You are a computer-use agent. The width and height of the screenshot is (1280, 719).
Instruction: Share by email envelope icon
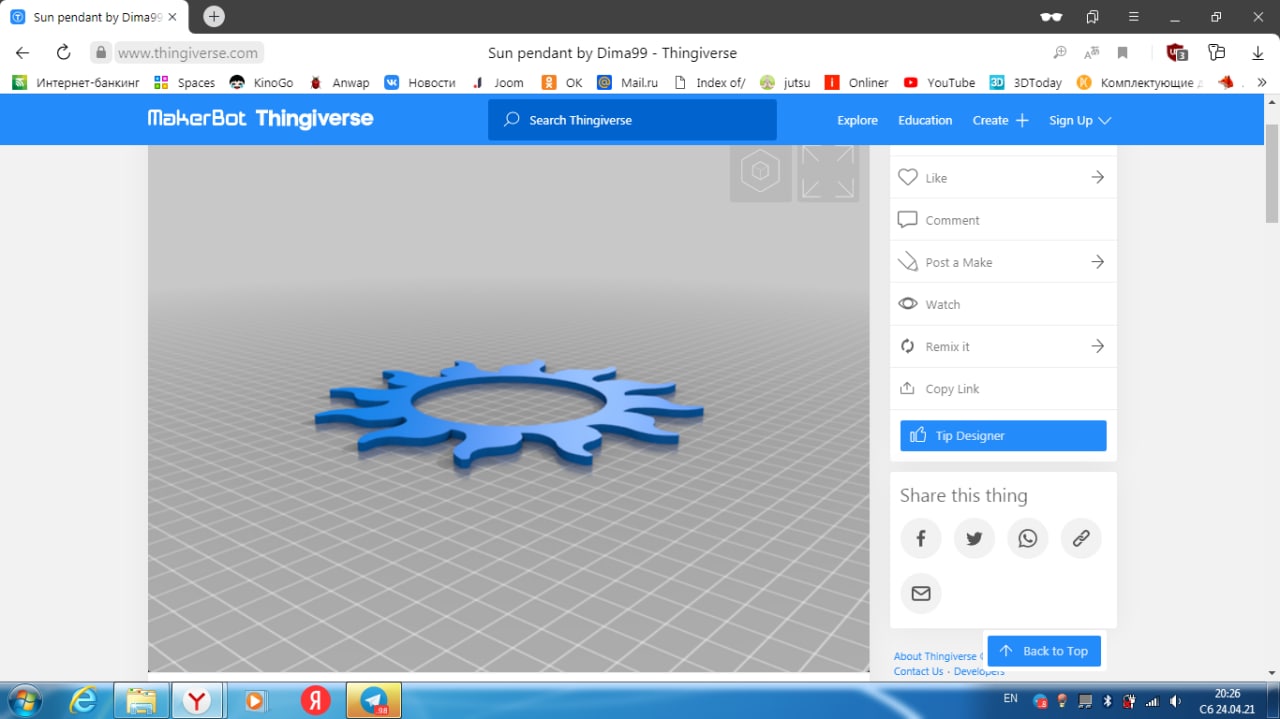[x=921, y=593]
